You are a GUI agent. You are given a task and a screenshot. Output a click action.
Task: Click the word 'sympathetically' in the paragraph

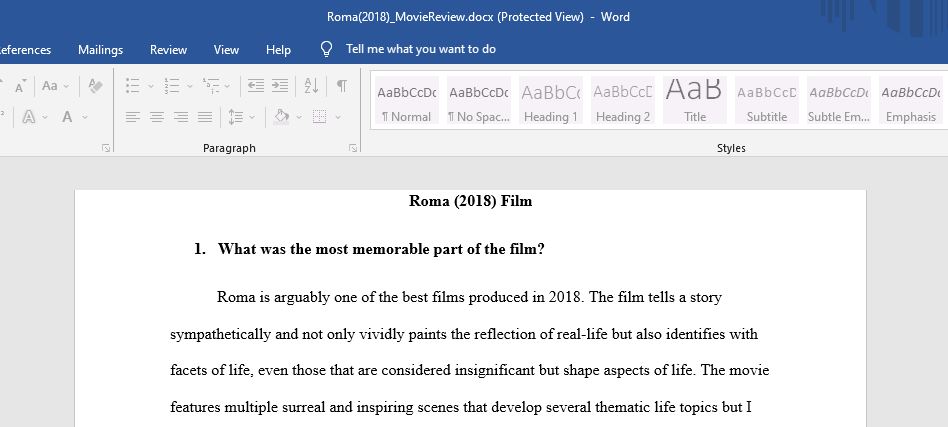pos(221,334)
